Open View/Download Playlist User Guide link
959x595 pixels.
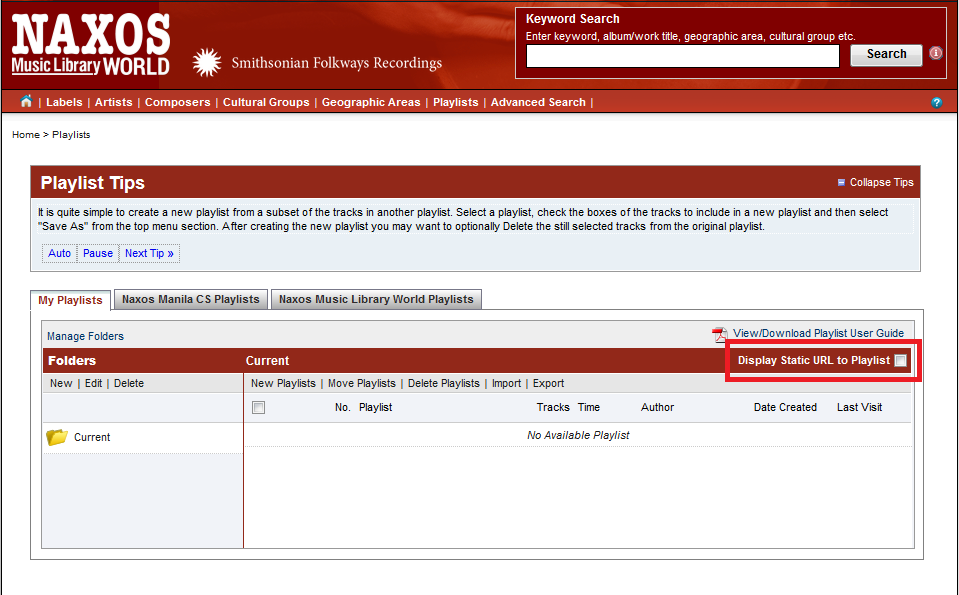818,333
